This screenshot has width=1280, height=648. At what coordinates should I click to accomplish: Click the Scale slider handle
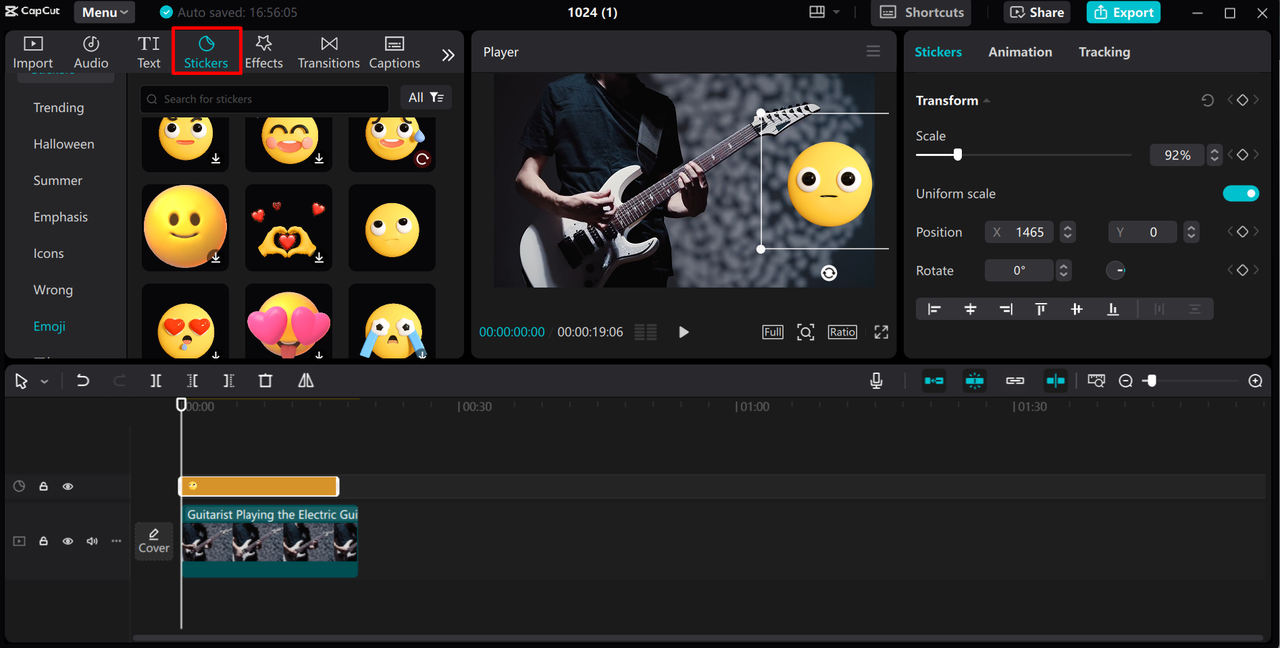click(x=957, y=155)
